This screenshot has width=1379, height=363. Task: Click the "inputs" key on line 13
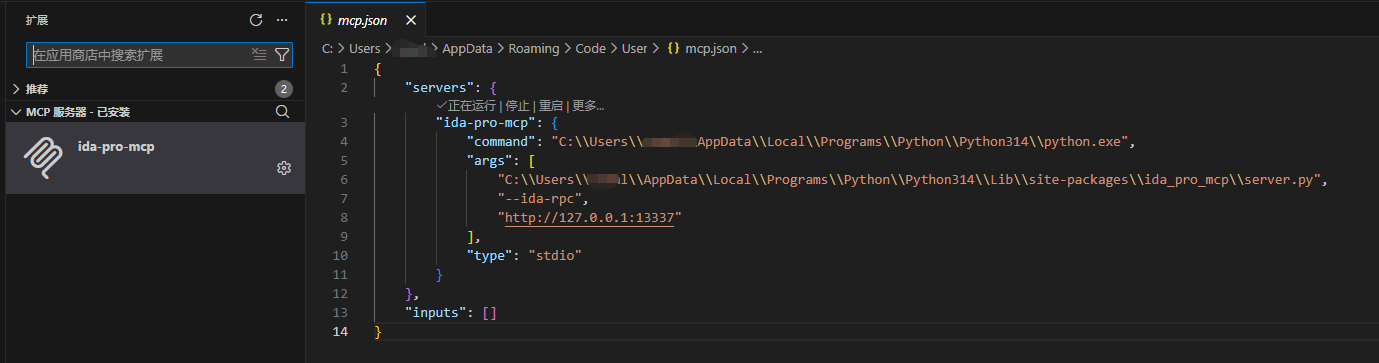436,312
